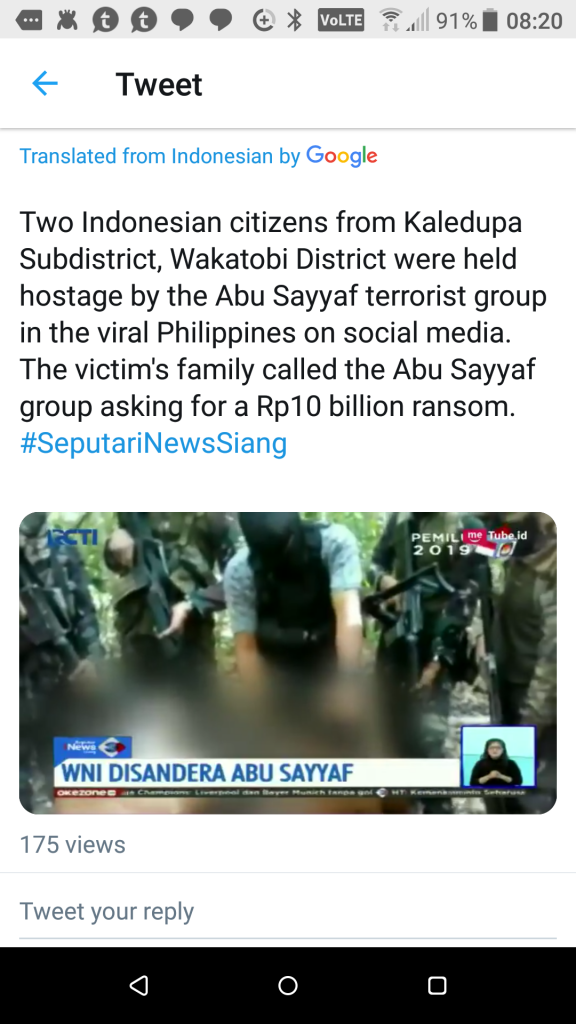Tap the 08:20 clock in status bar
Screen dimensions: 576x1024
click(x=534, y=21)
